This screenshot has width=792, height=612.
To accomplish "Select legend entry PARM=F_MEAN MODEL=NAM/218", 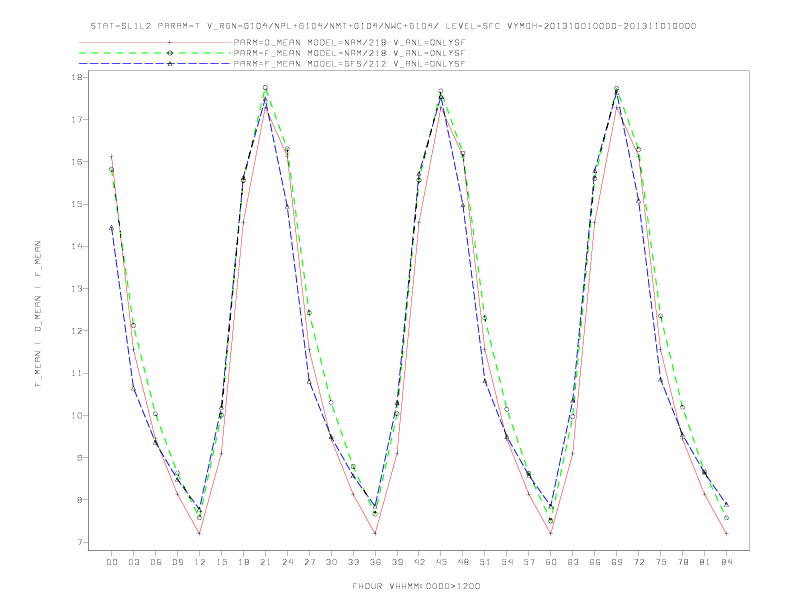I will click(x=349, y=53).
